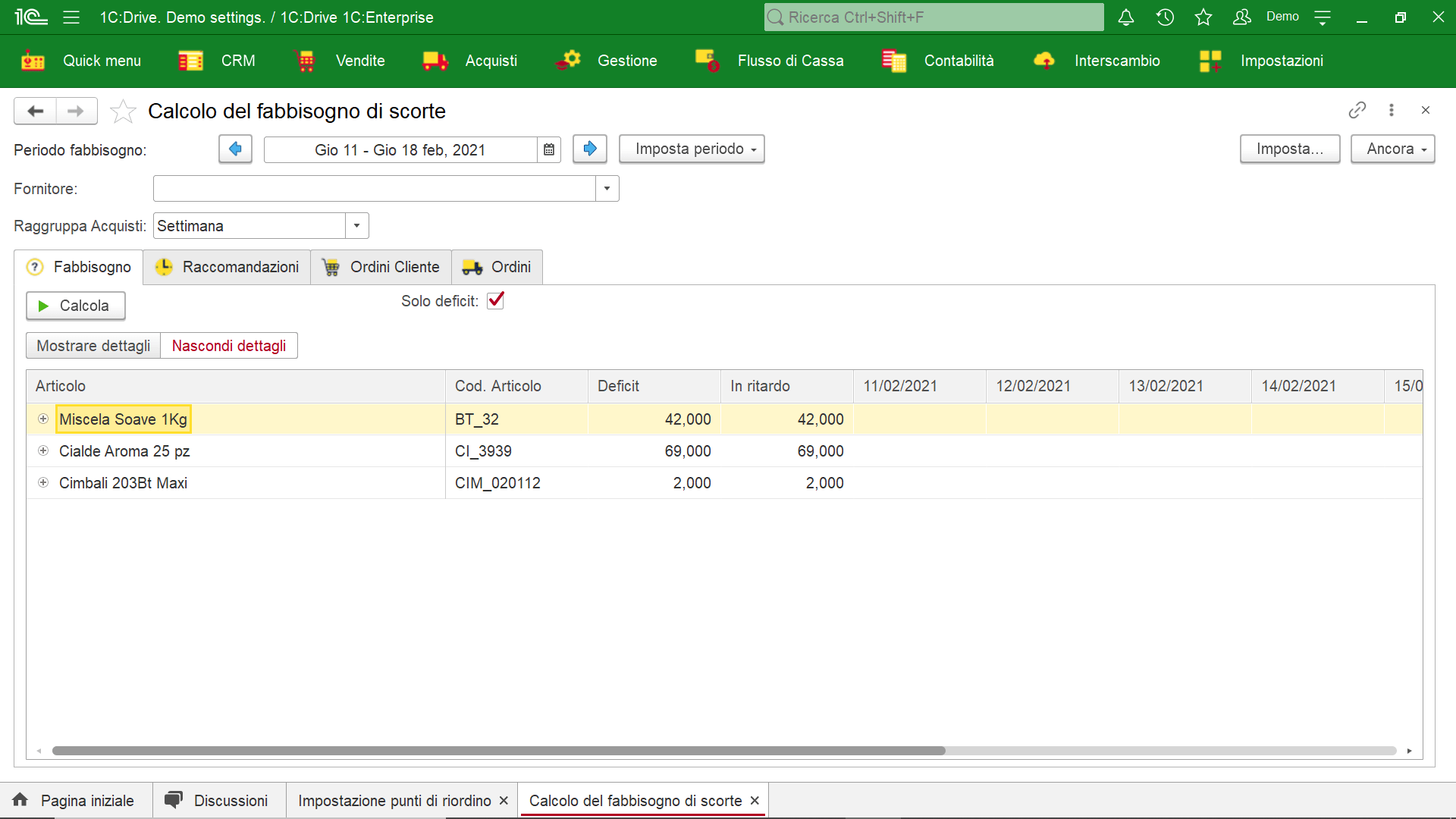Click the Calcola button
The width and height of the screenshot is (1456, 819).
pyautogui.click(x=76, y=306)
